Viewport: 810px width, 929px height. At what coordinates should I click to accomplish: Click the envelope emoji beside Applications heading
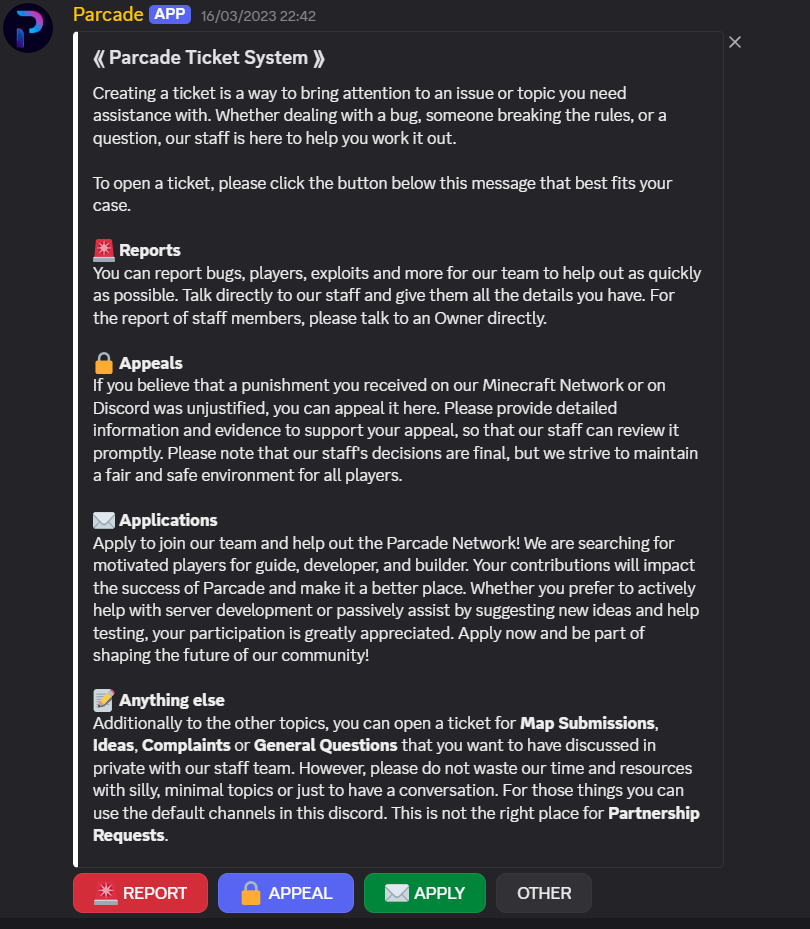click(104, 520)
